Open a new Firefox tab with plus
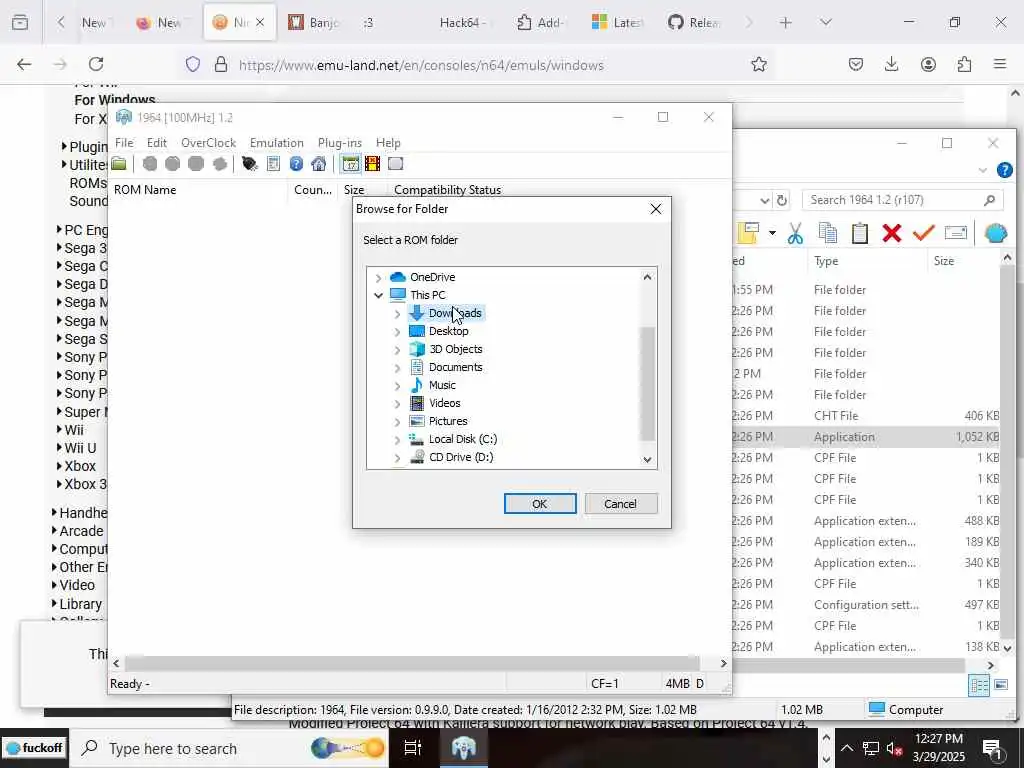 (785, 22)
